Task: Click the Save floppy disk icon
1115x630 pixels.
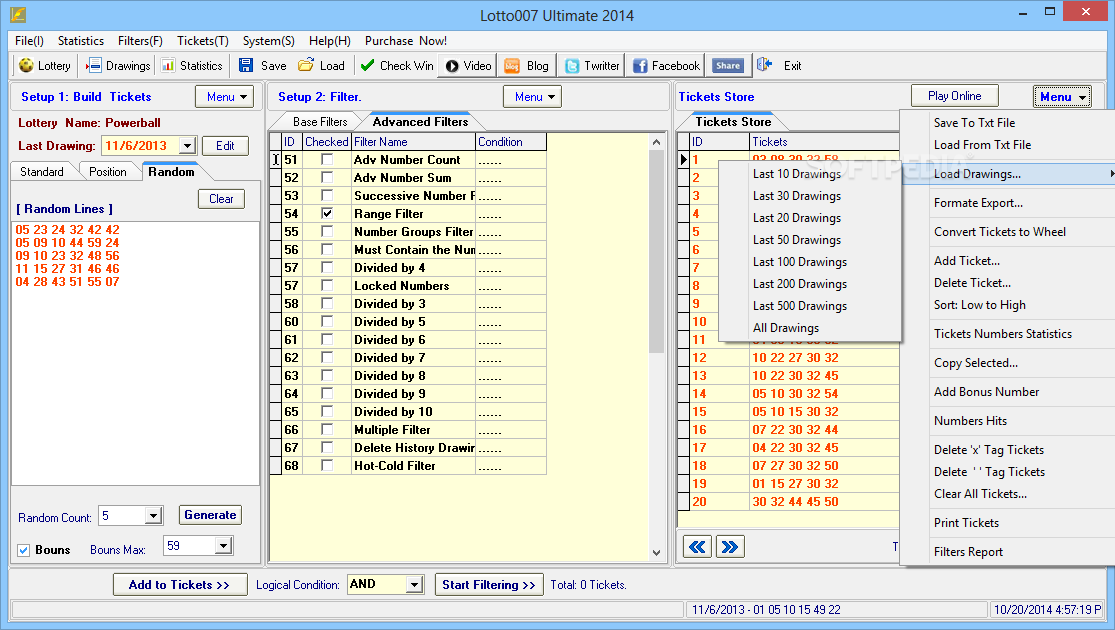Action: click(246, 65)
